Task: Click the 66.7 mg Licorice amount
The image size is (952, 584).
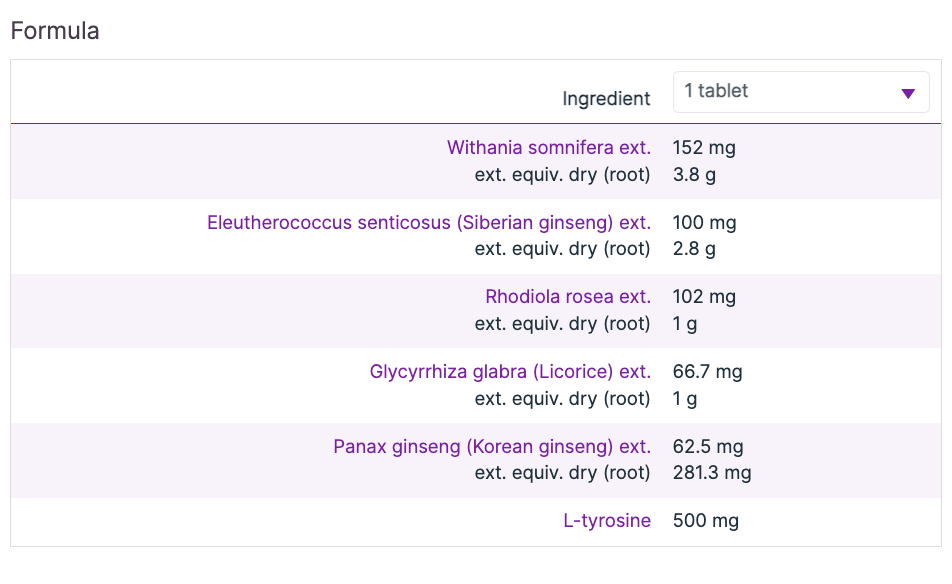Action: coord(708,372)
